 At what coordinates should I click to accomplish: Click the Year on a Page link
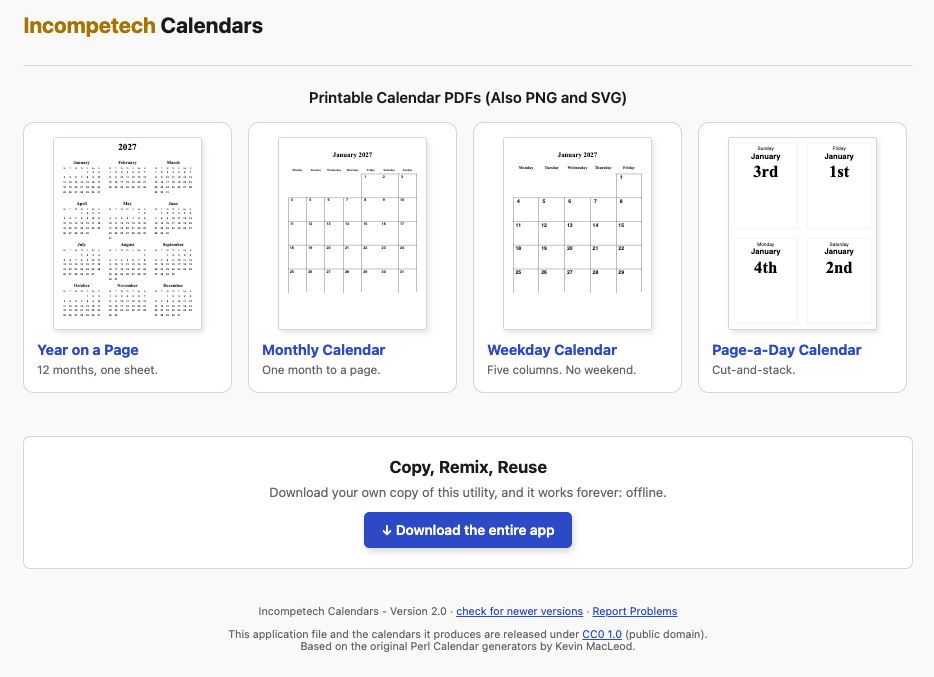click(x=88, y=350)
